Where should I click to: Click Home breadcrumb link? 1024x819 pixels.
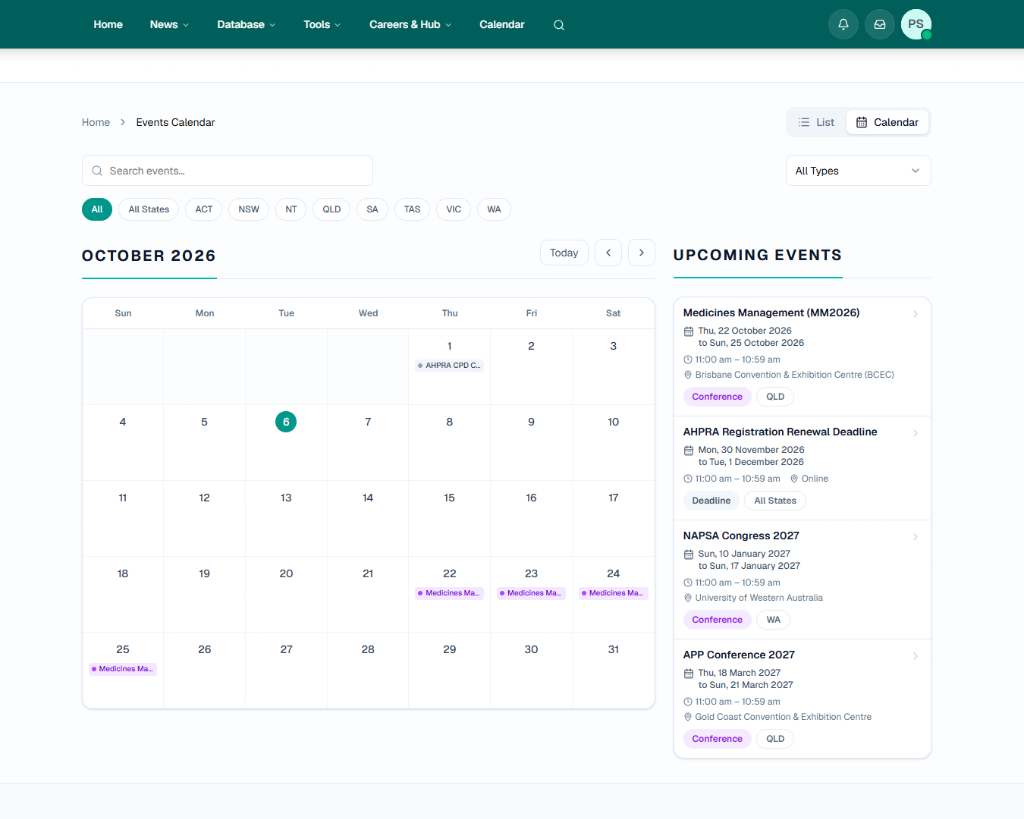(x=96, y=122)
